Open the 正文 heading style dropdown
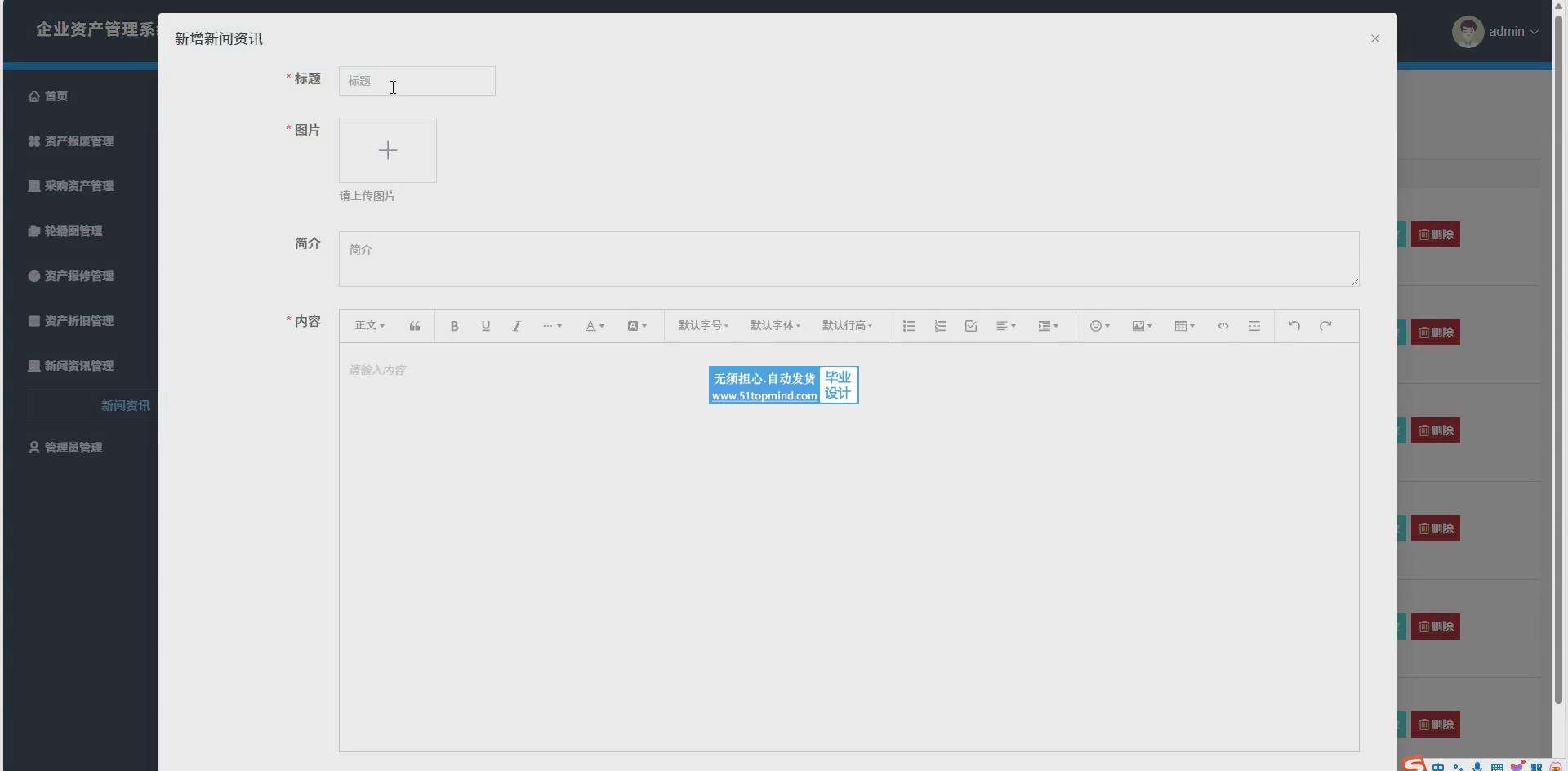Image resolution: width=1568 pixels, height=771 pixels. (369, 326)
